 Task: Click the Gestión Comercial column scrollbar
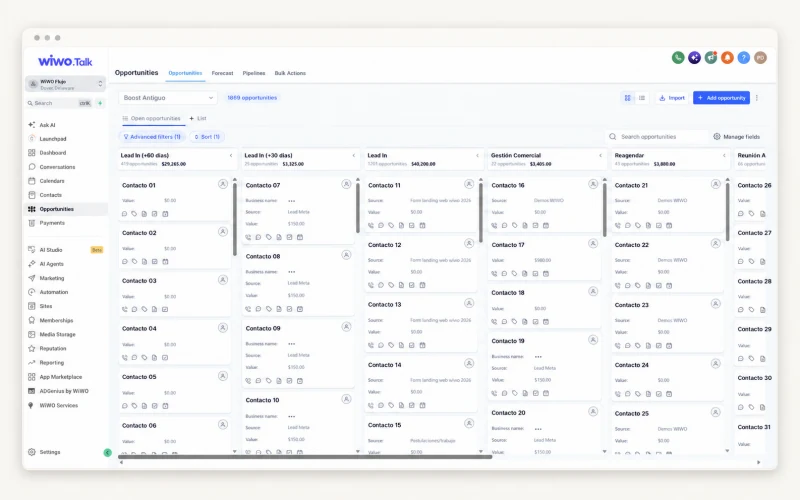coord(605,209)
